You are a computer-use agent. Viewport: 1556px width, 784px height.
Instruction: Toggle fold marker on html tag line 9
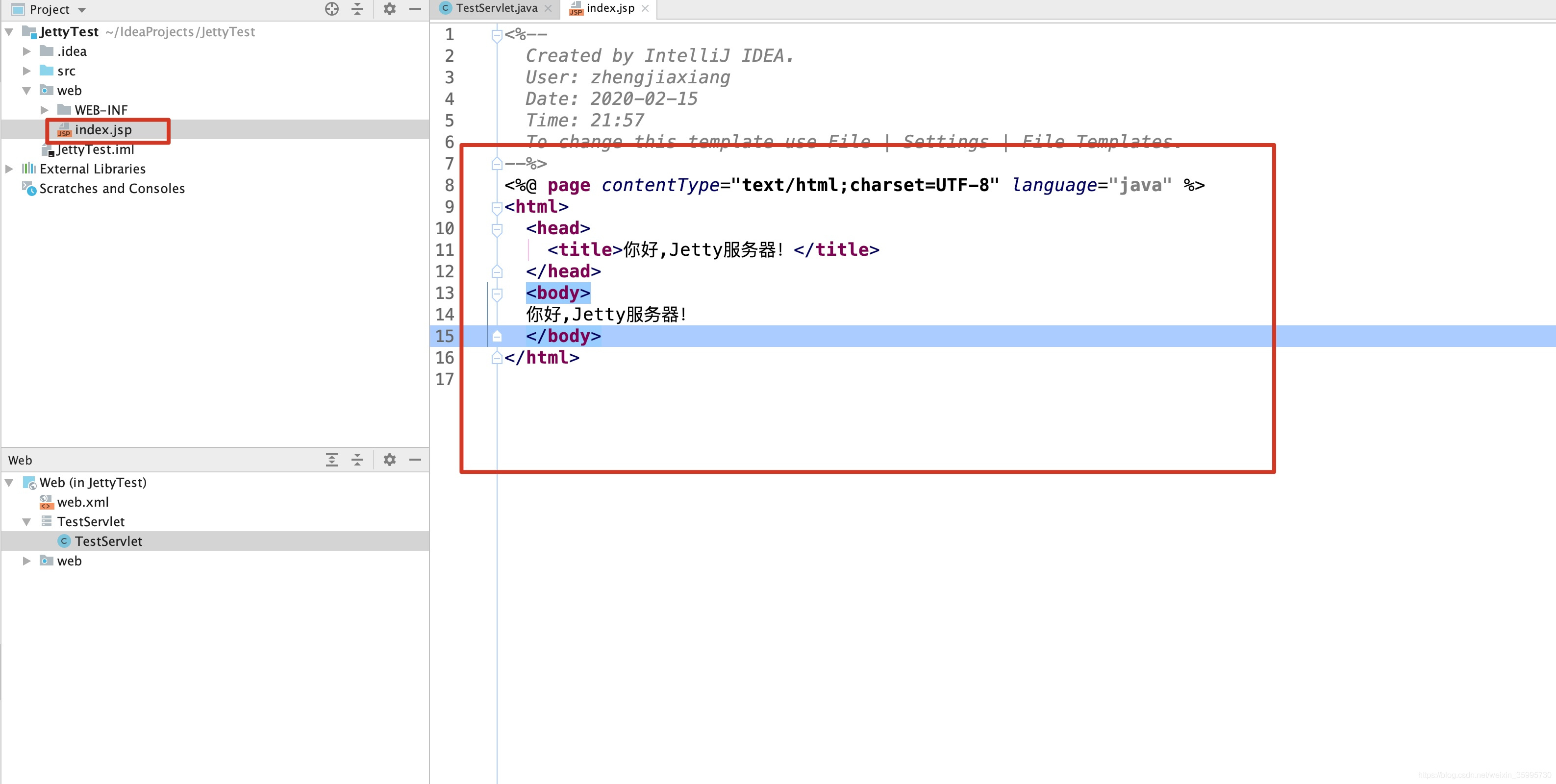[497, 207]
